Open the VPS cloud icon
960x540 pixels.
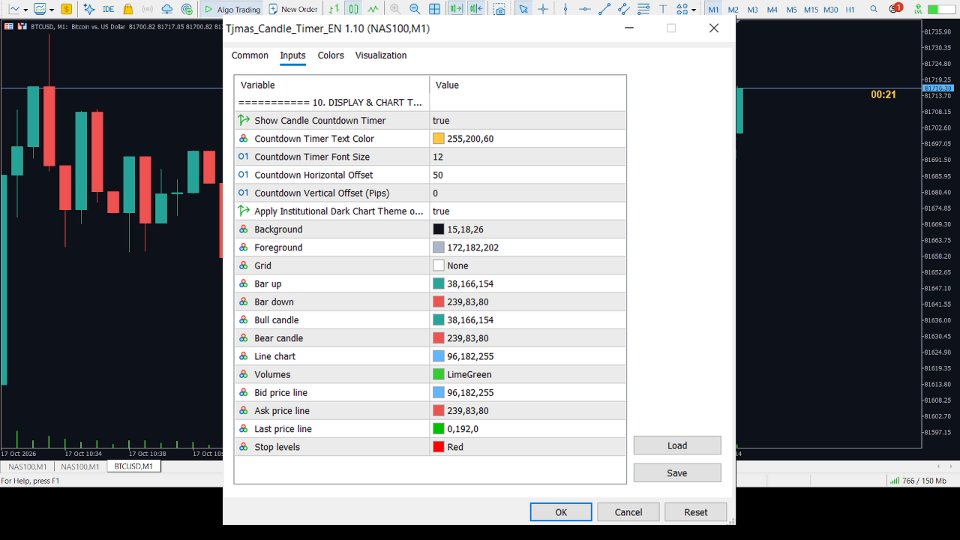[x=167, y=9]
